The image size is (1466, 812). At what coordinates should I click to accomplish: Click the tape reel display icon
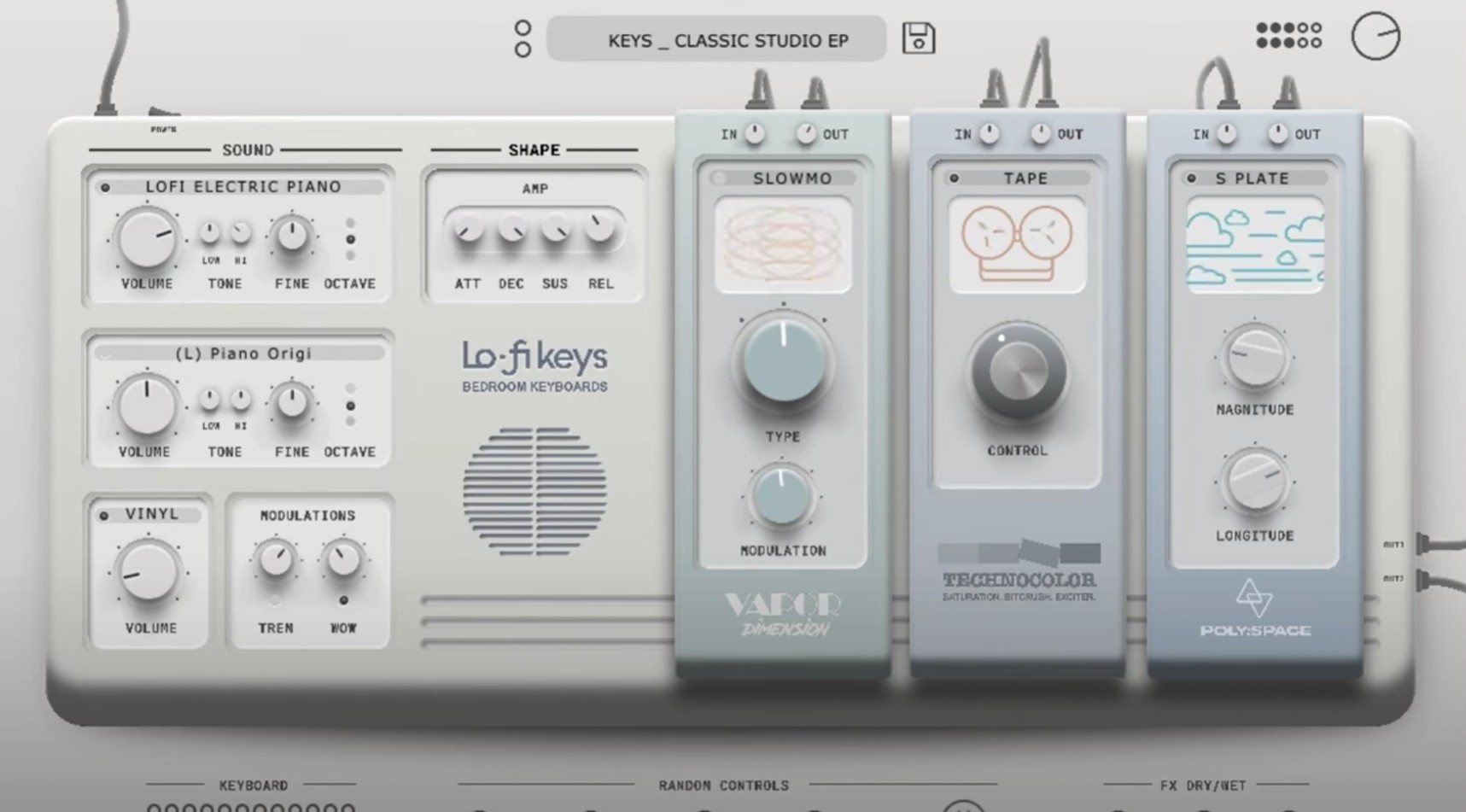pyautogui.click(x=1017, y=245)
